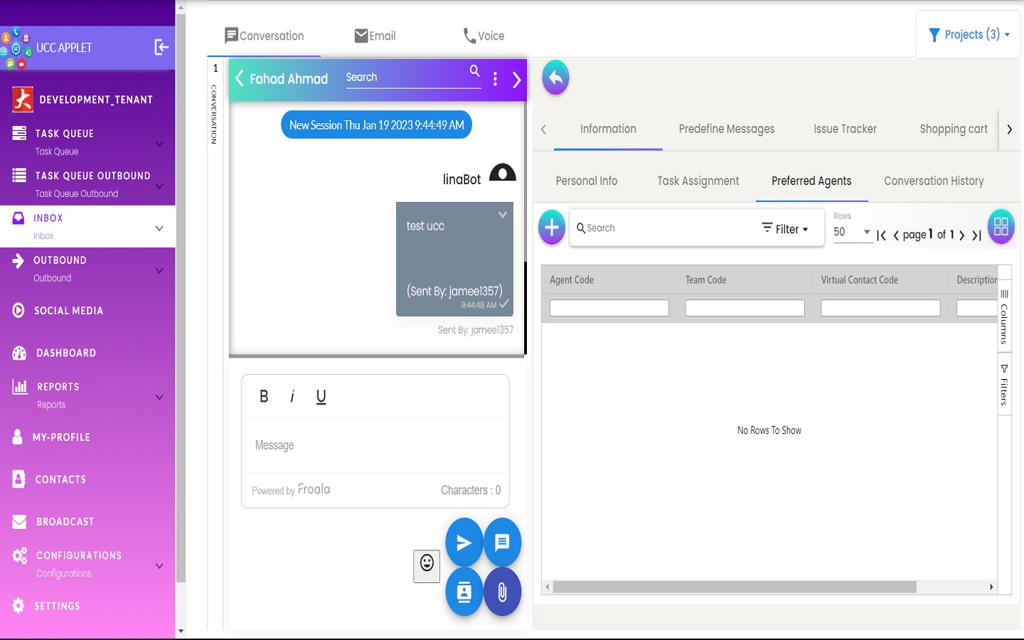Click the grid horizontal scrollbar
Image resolution: width=1024 pixels, height=640 pixels.
(734, 587)
